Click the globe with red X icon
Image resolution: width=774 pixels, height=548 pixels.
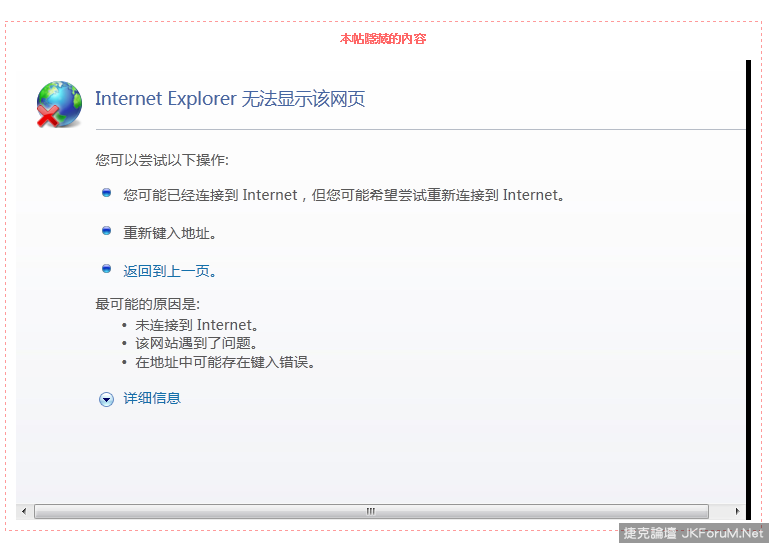[59, 104]
